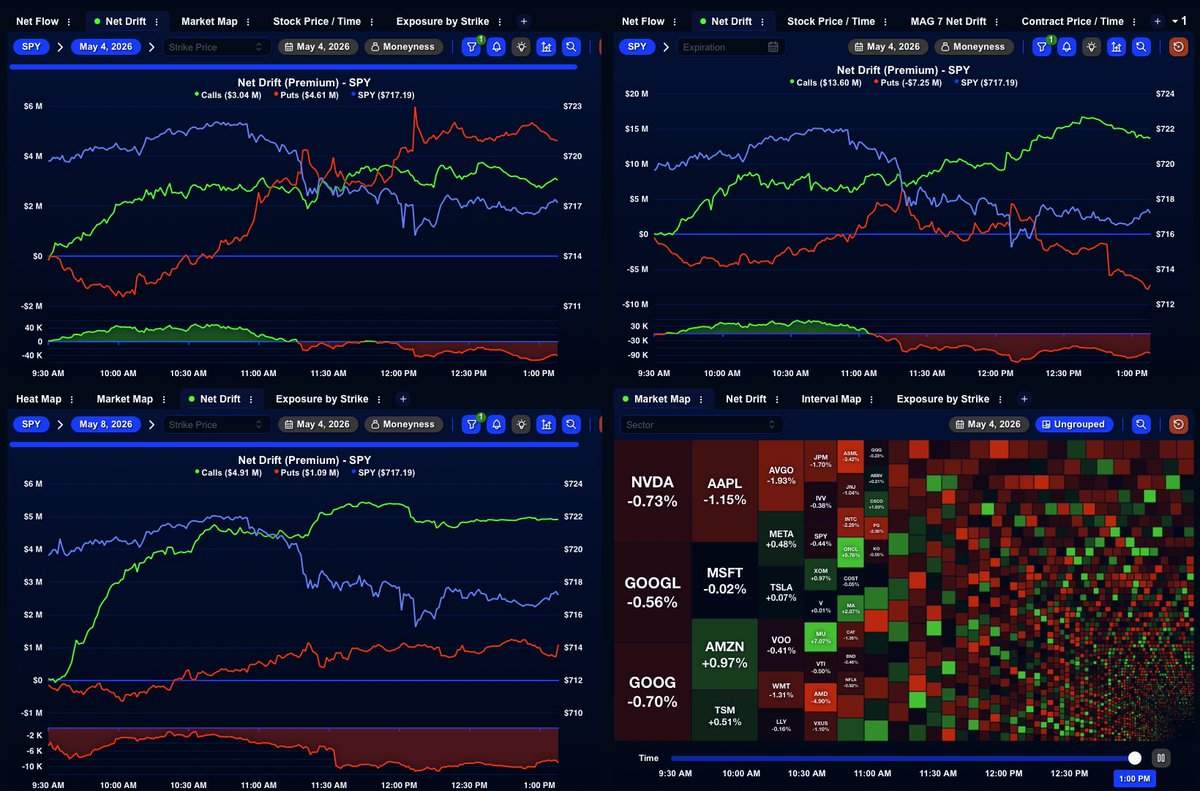
Task: Open filter icon in bottom-left panel
Action: tap(472, 424)
